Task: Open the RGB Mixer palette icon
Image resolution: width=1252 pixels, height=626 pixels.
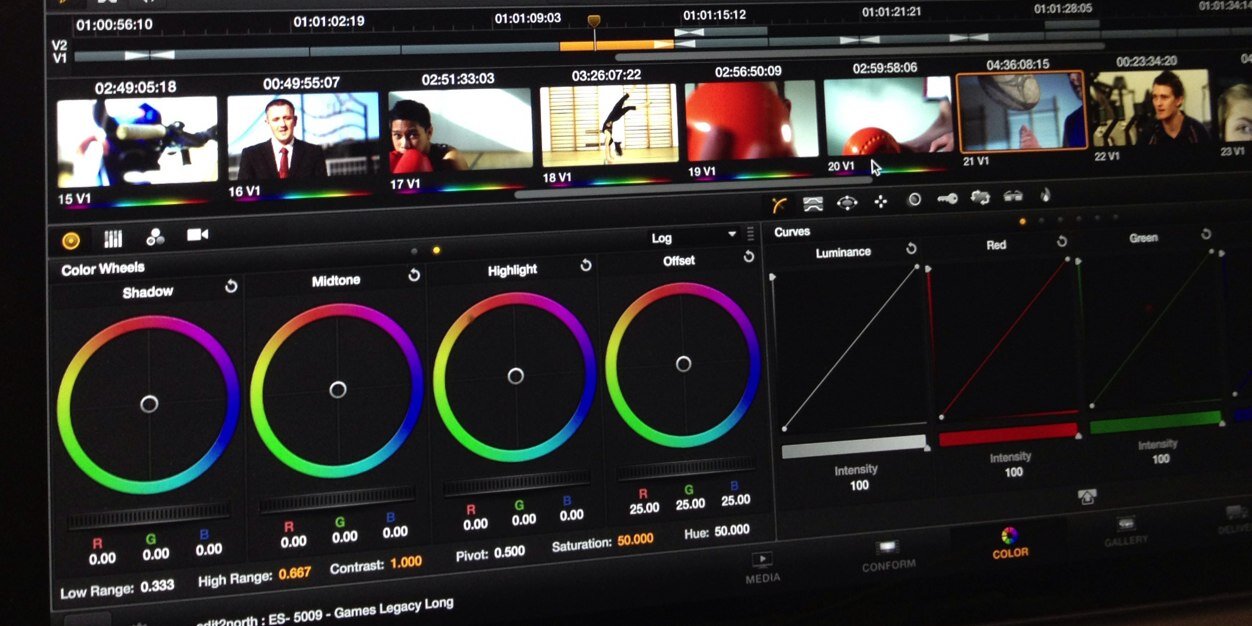Action: tap(155, 237)
